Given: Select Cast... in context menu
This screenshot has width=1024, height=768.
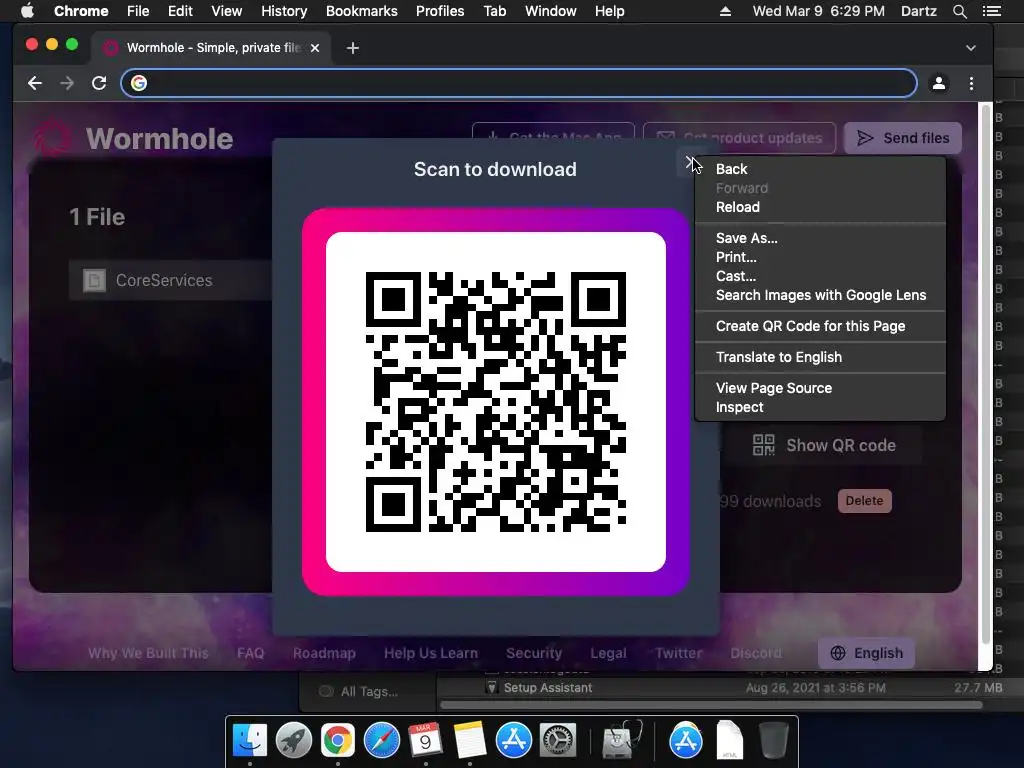Looking at the screenshot, I should (x=735, y=276).
